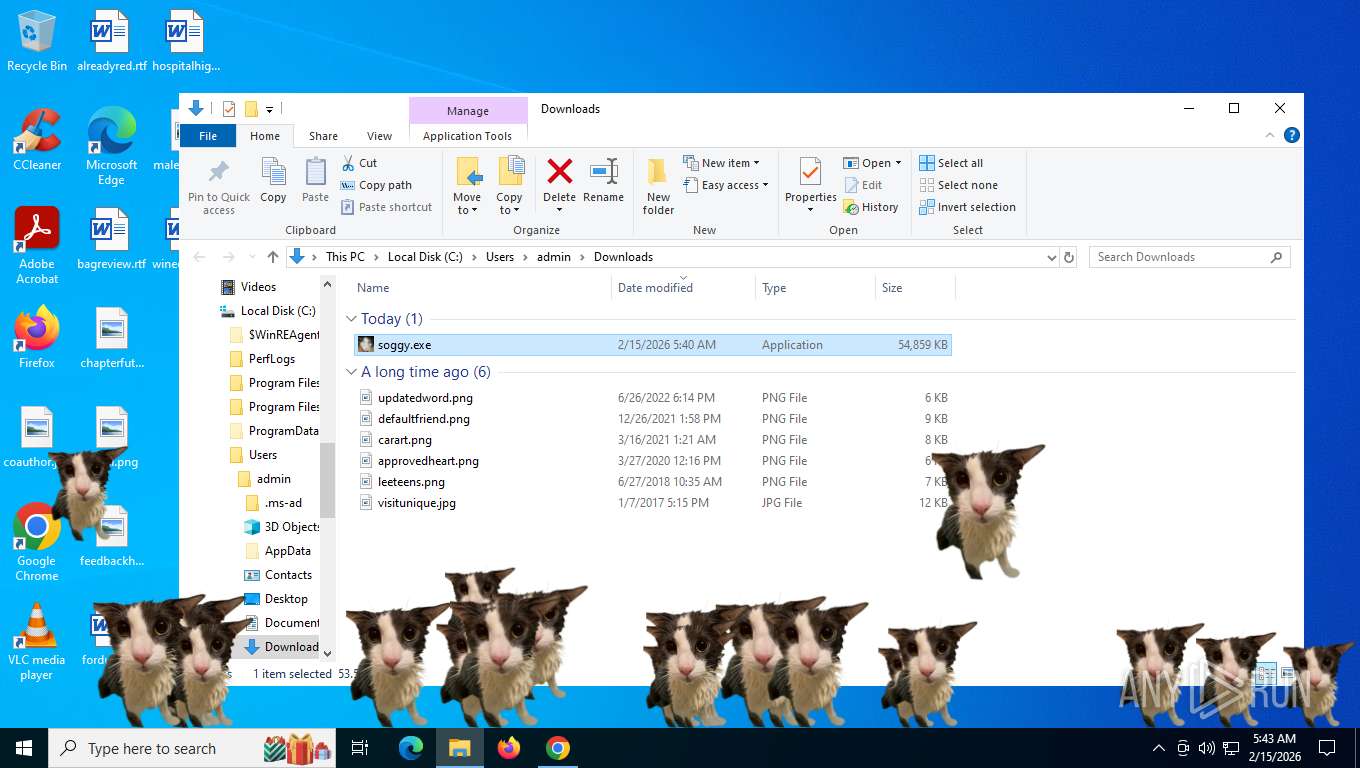Click Manage contextual tab

point(468,111)
